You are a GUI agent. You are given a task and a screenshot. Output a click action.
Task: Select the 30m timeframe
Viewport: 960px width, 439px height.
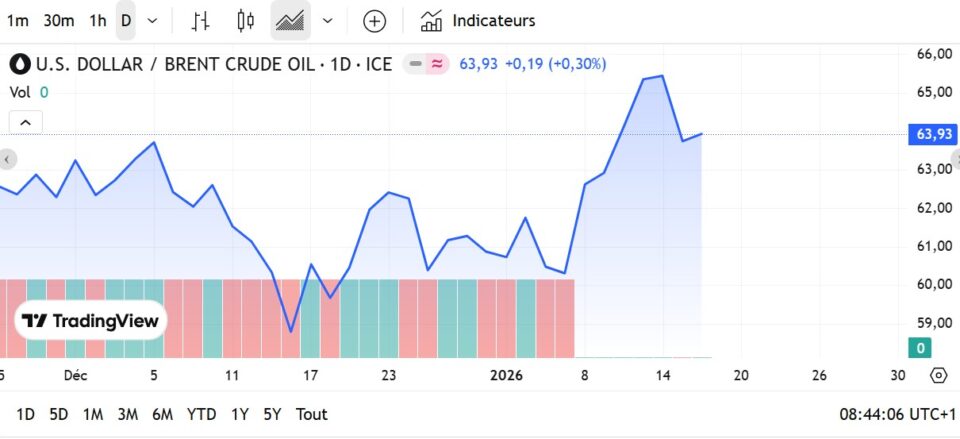coord(59,20)
